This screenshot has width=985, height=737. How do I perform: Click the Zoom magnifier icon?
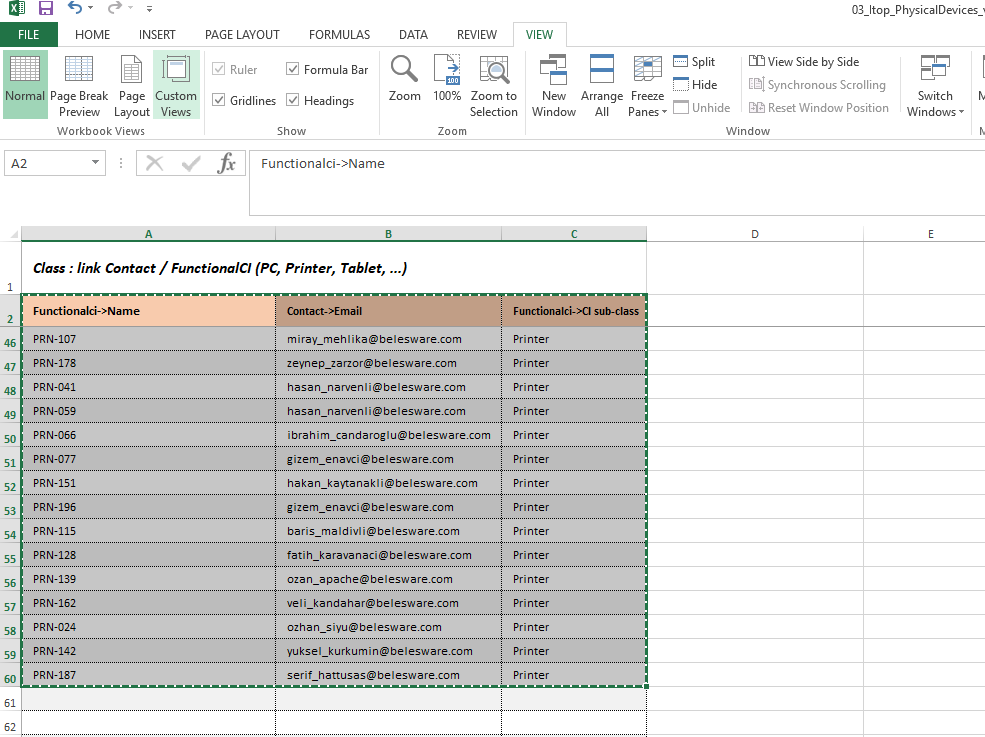pyautogui.click(x=404, y=79)
